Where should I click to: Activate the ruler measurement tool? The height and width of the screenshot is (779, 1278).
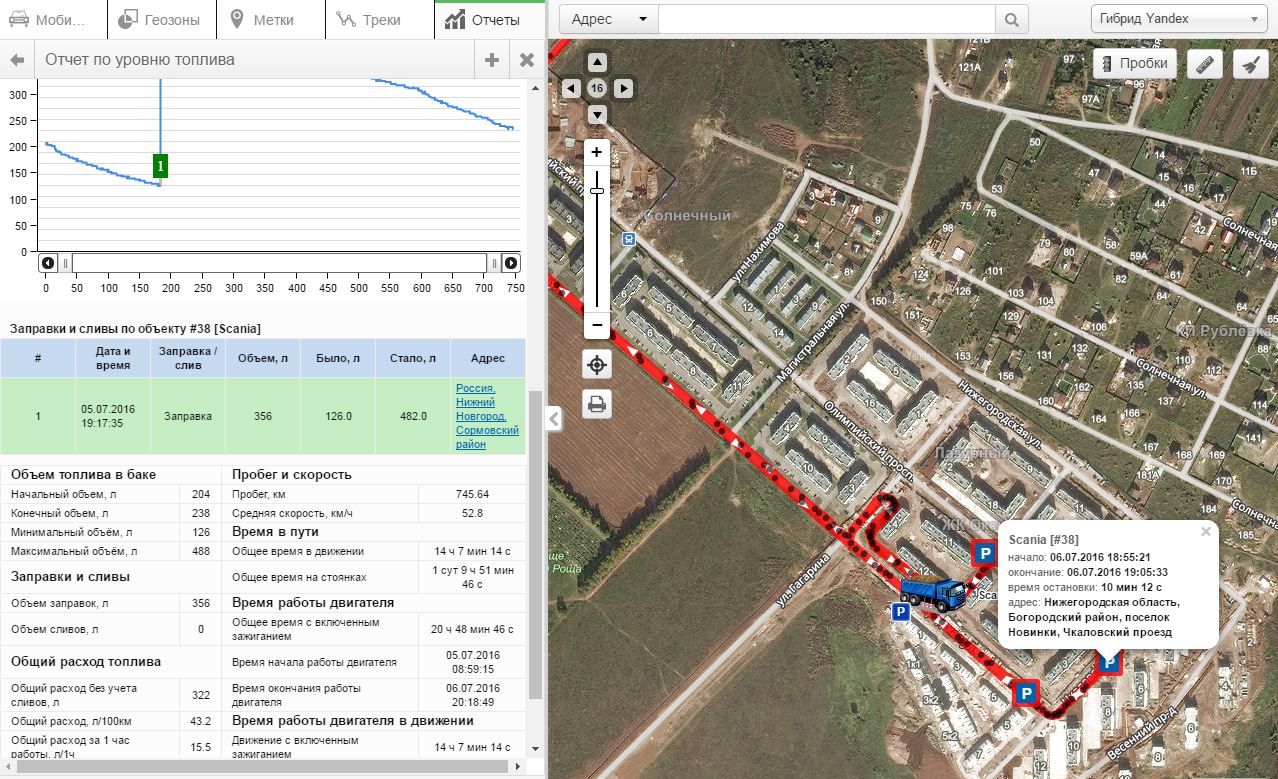click(x=1205, y=64)
